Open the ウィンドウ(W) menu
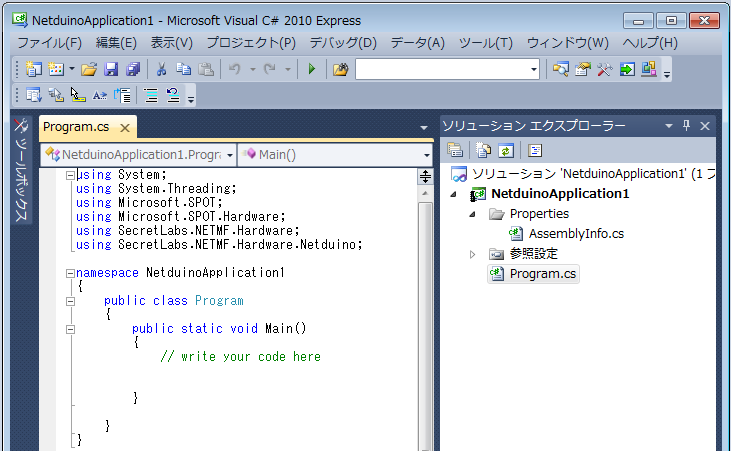The width and height of the screenshot is (731, 451). point(568,43)
